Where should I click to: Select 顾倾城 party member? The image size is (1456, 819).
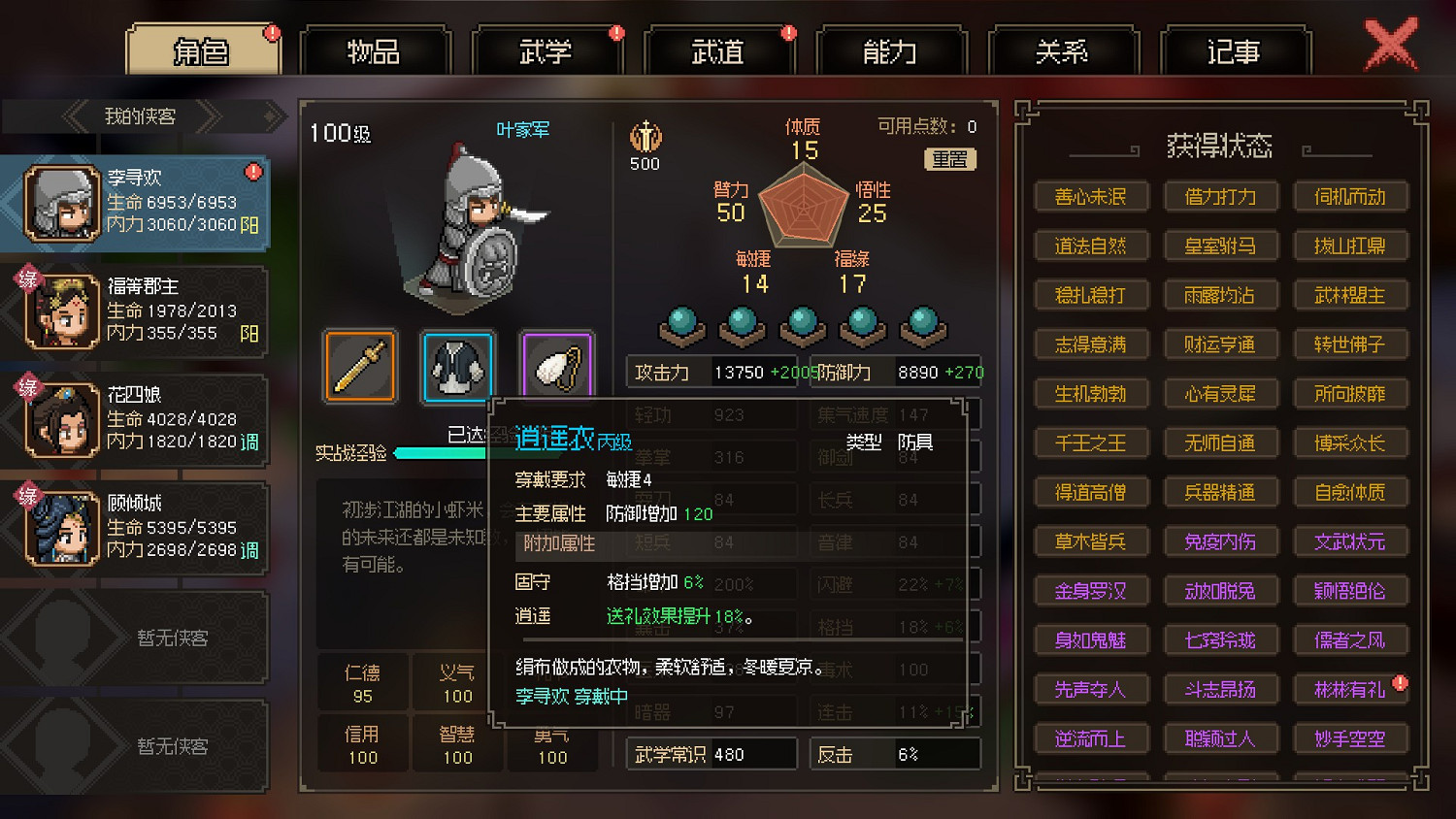click(136, 528)
